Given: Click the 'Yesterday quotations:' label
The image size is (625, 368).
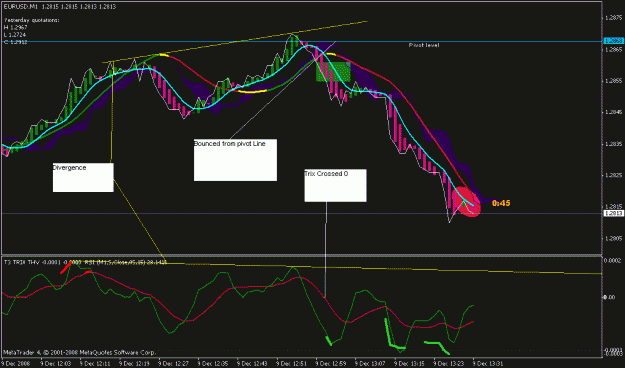Looking at the screenshot, I should (x=32, y=20).
